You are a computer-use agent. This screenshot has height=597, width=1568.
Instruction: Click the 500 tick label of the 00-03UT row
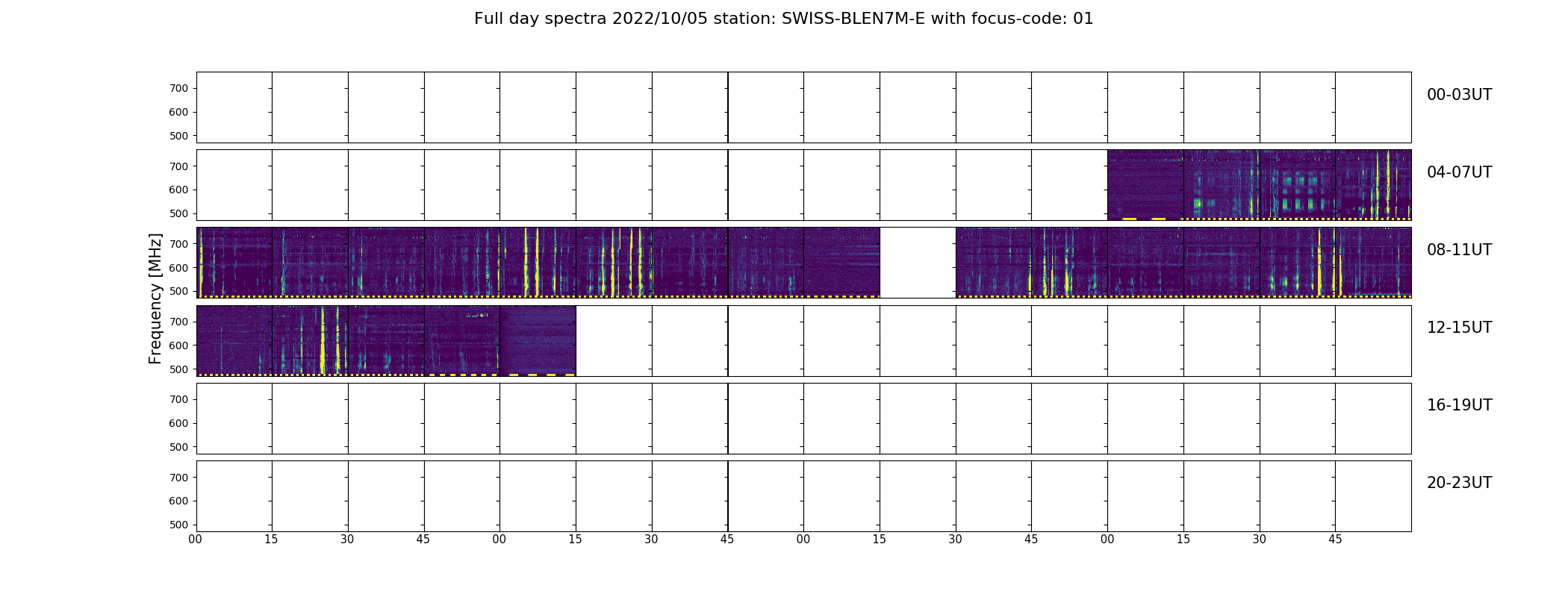[178, 136]
